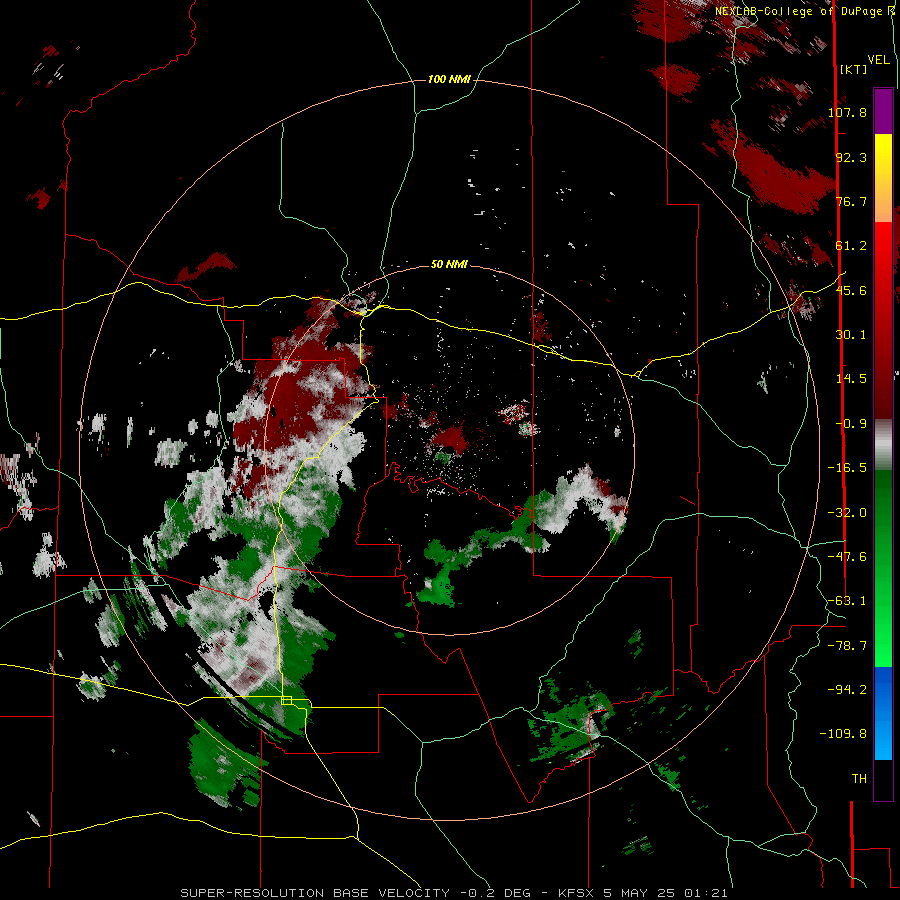
Task: Click the "100 NMI" range ring label
Action: [449, 79]
